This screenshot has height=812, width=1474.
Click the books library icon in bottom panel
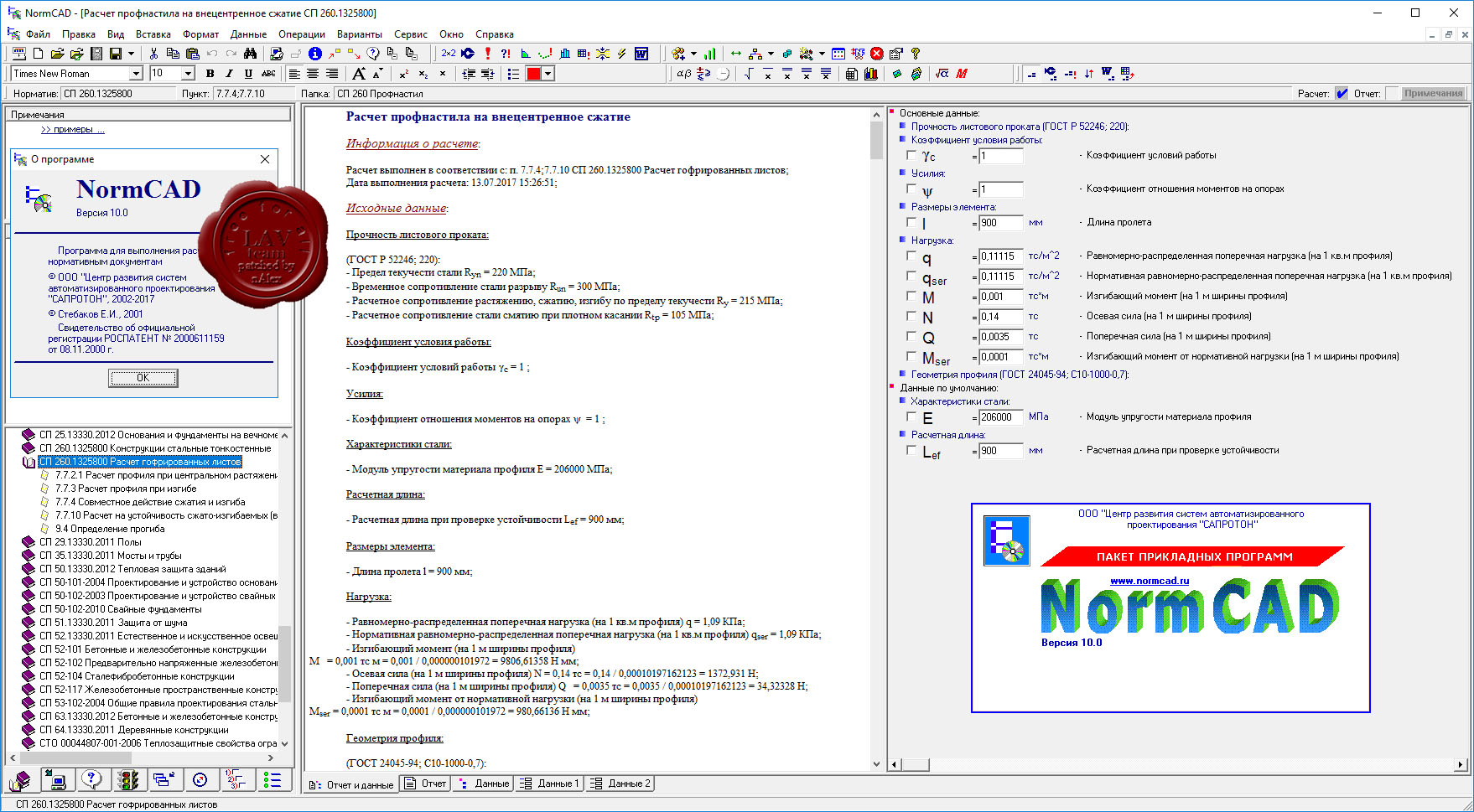[20, 780]
